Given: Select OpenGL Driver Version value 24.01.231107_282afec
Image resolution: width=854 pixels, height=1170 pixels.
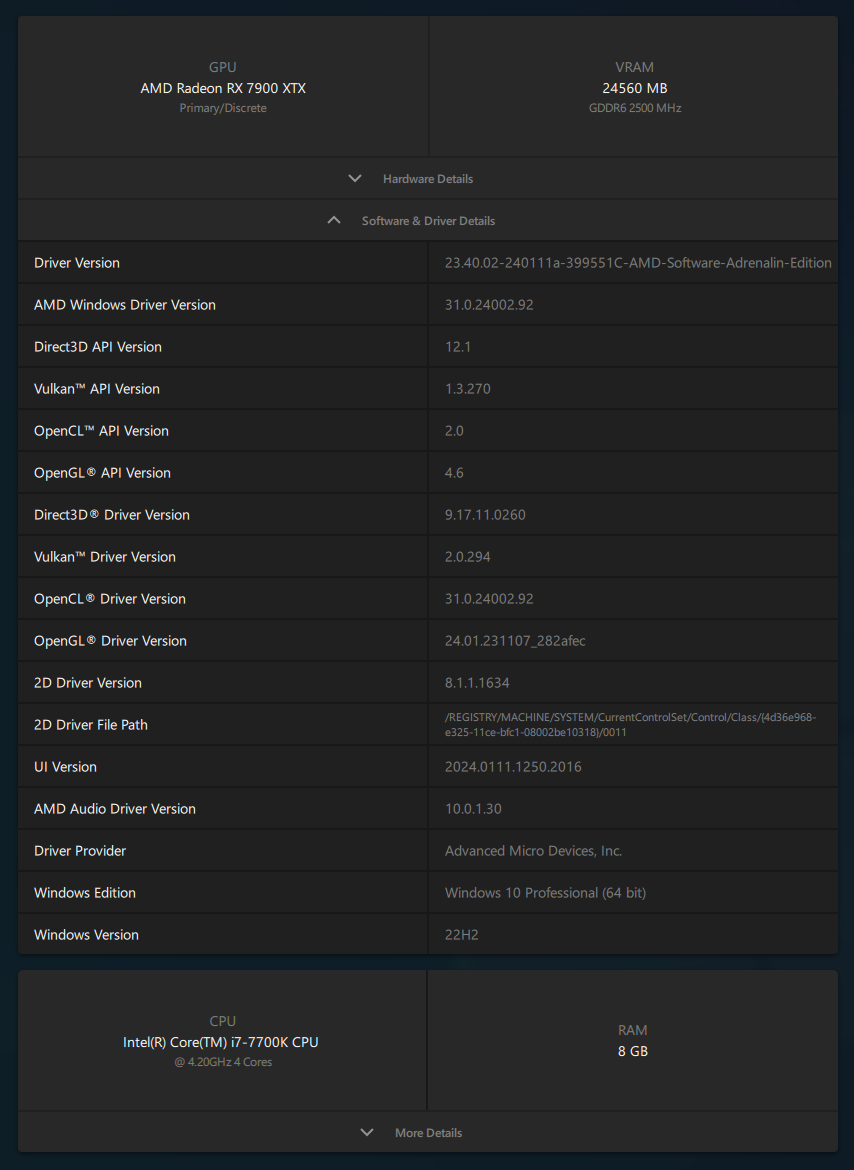Looking at the screenshot, I should point(515,641).
